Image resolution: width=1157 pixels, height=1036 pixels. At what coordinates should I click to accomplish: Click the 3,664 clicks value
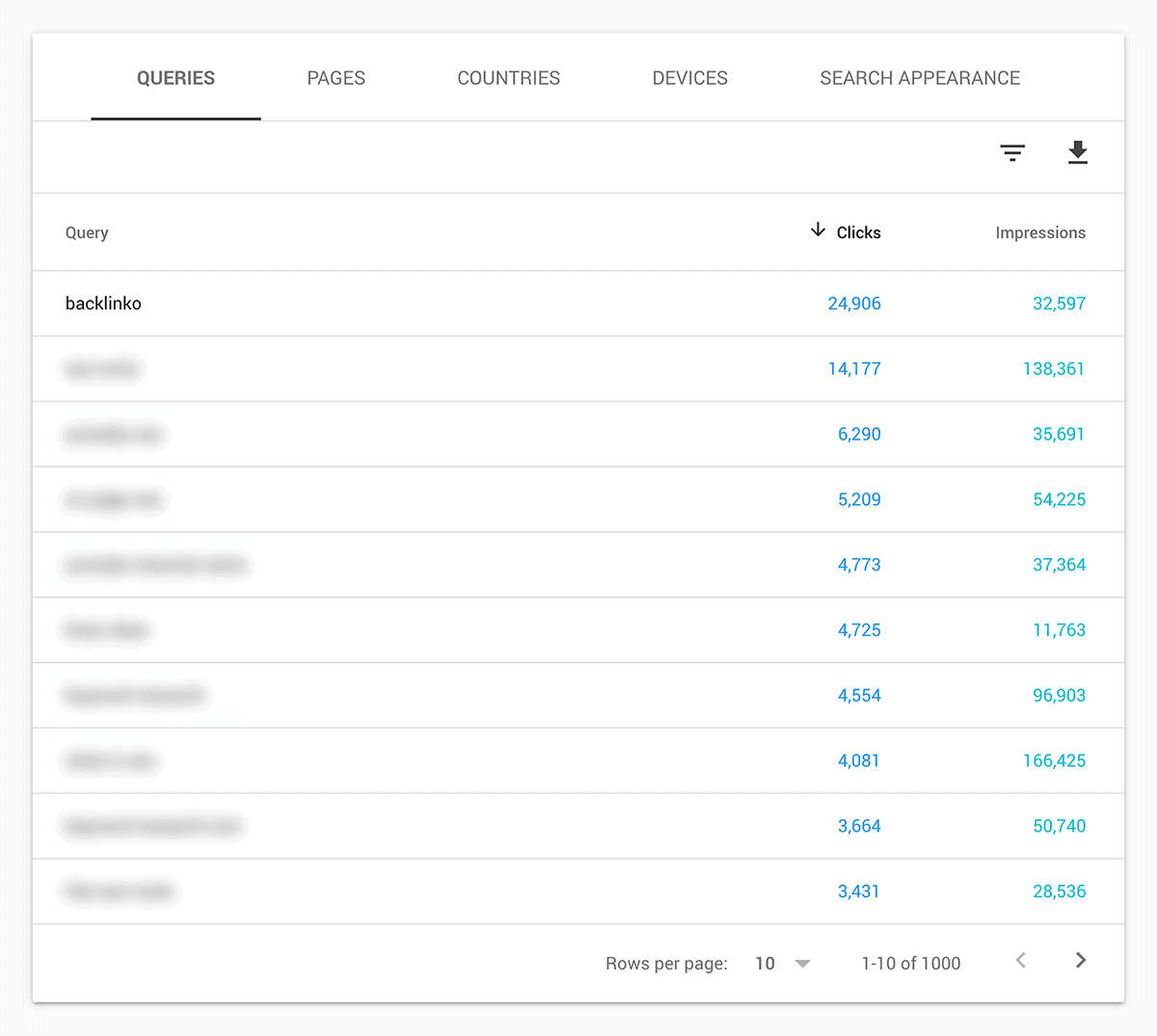pos(859,826)
